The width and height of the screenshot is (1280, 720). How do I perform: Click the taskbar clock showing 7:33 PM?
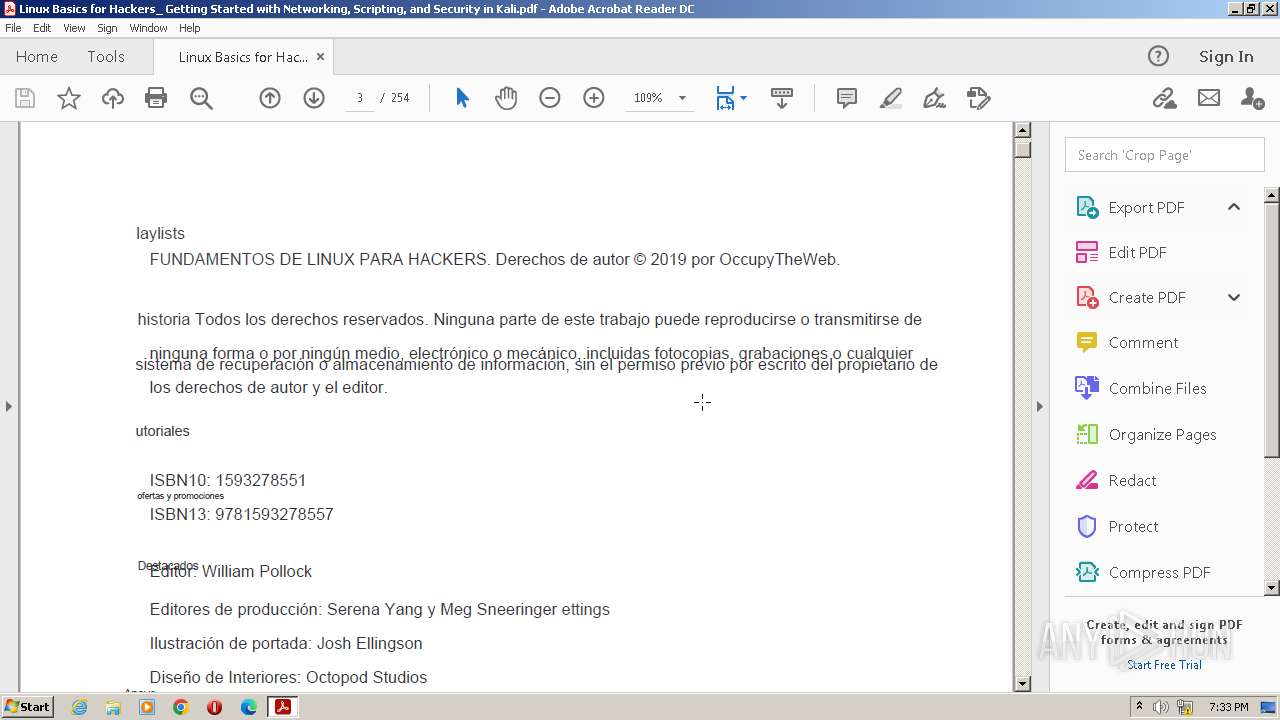pos(1229,707)
